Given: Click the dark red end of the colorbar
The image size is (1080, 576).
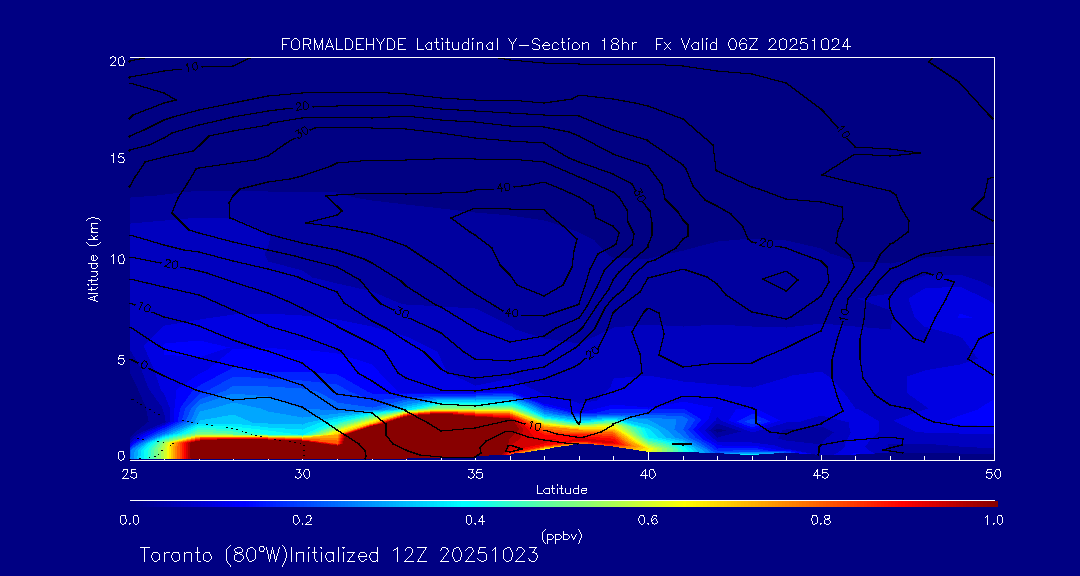Looking at the screenshot, I should tap(980, 502).
